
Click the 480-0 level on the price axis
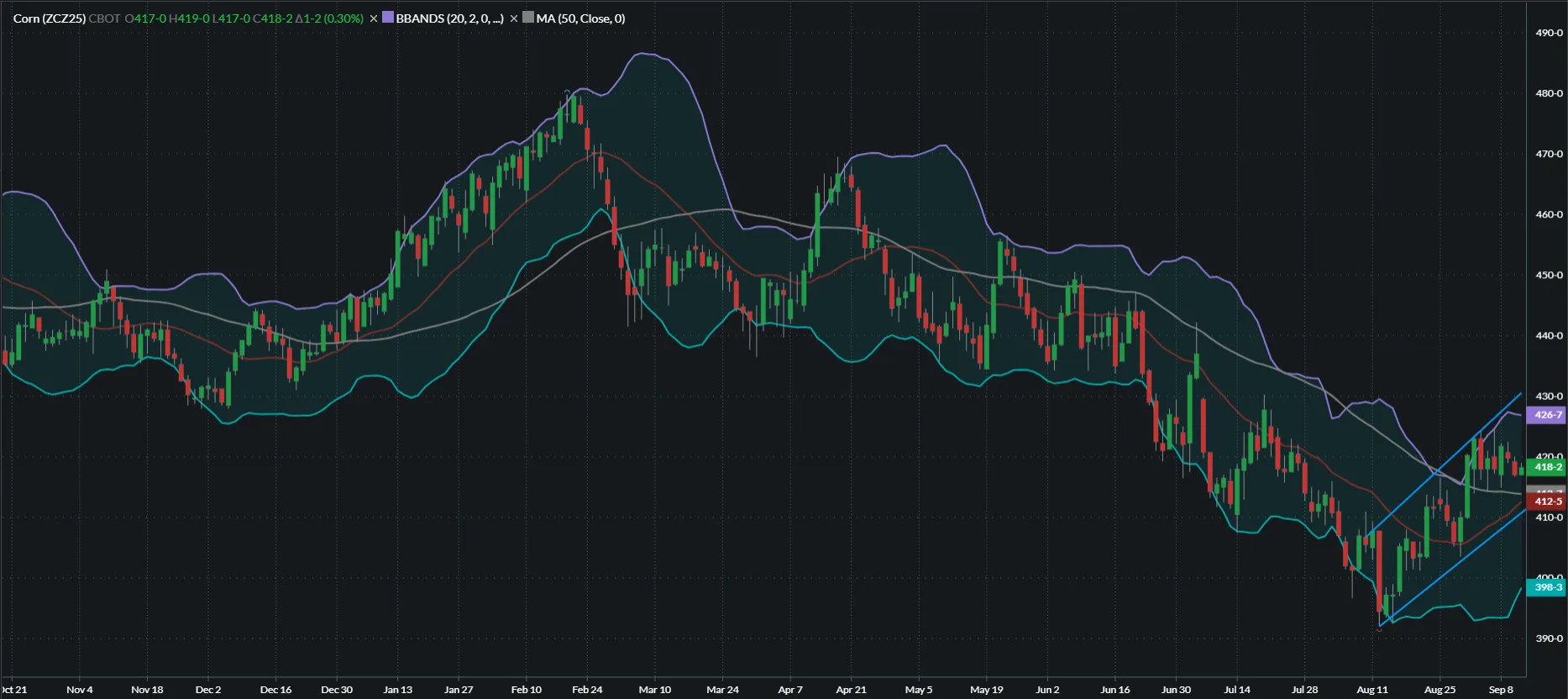1549,93
